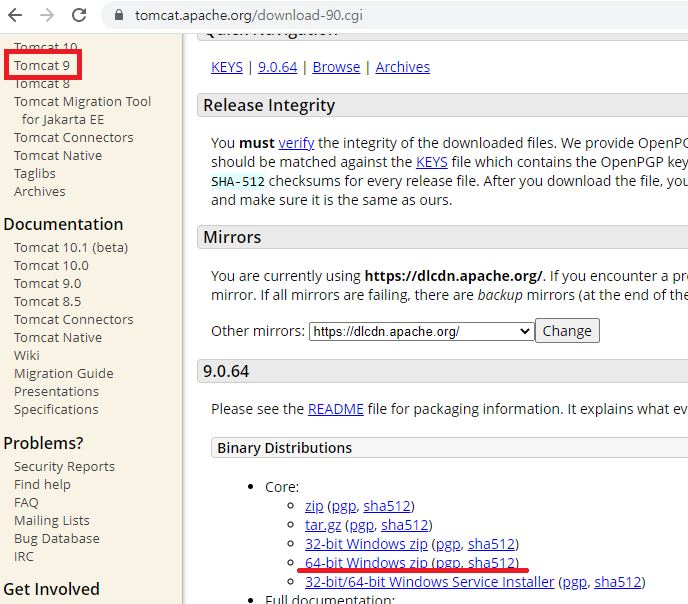This screenshot has width=688, height=604.
Task: Open the Wiki link
Action: click(x=26, y=356)
